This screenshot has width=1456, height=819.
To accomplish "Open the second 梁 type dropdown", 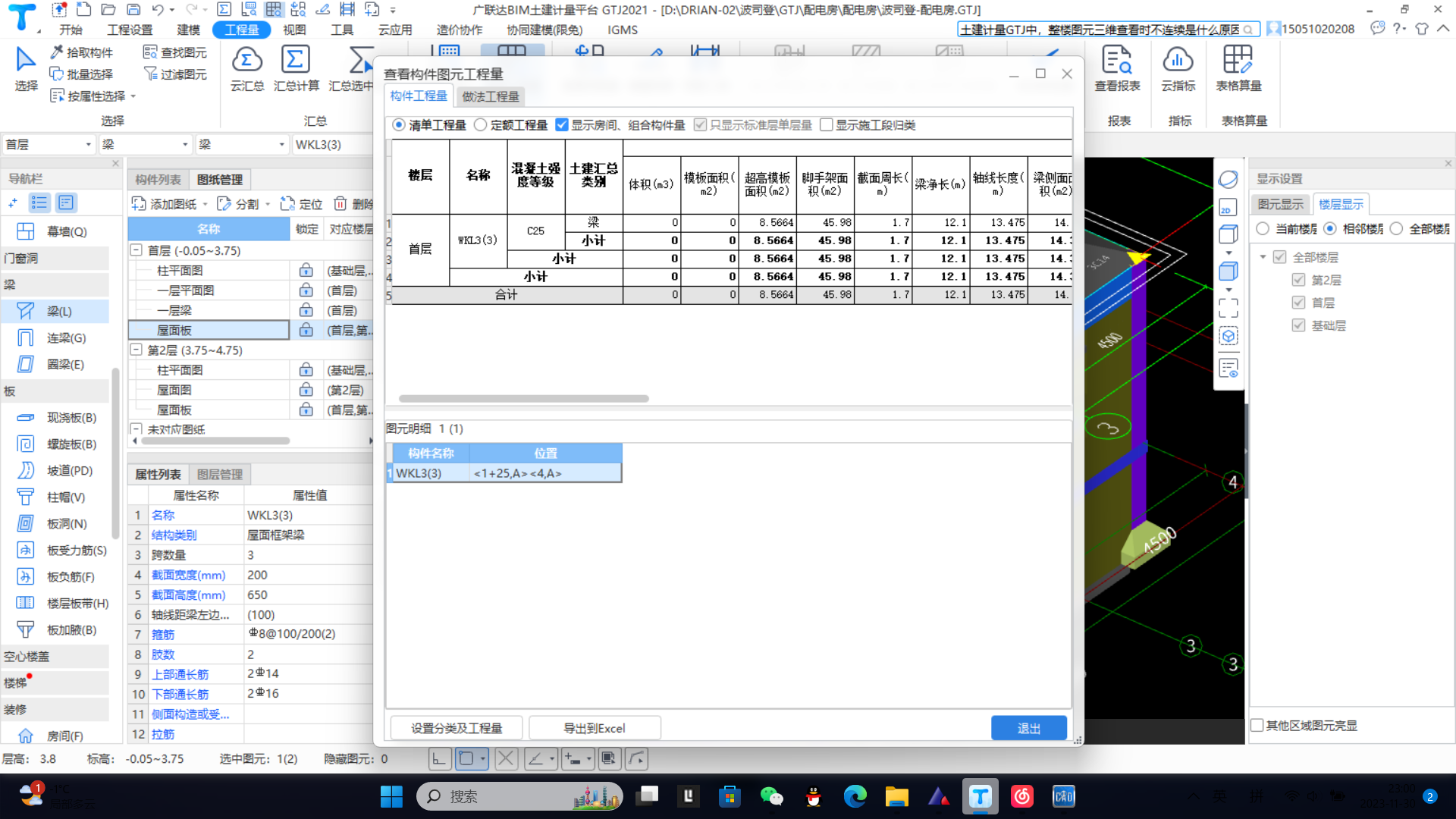I will 281,145.
